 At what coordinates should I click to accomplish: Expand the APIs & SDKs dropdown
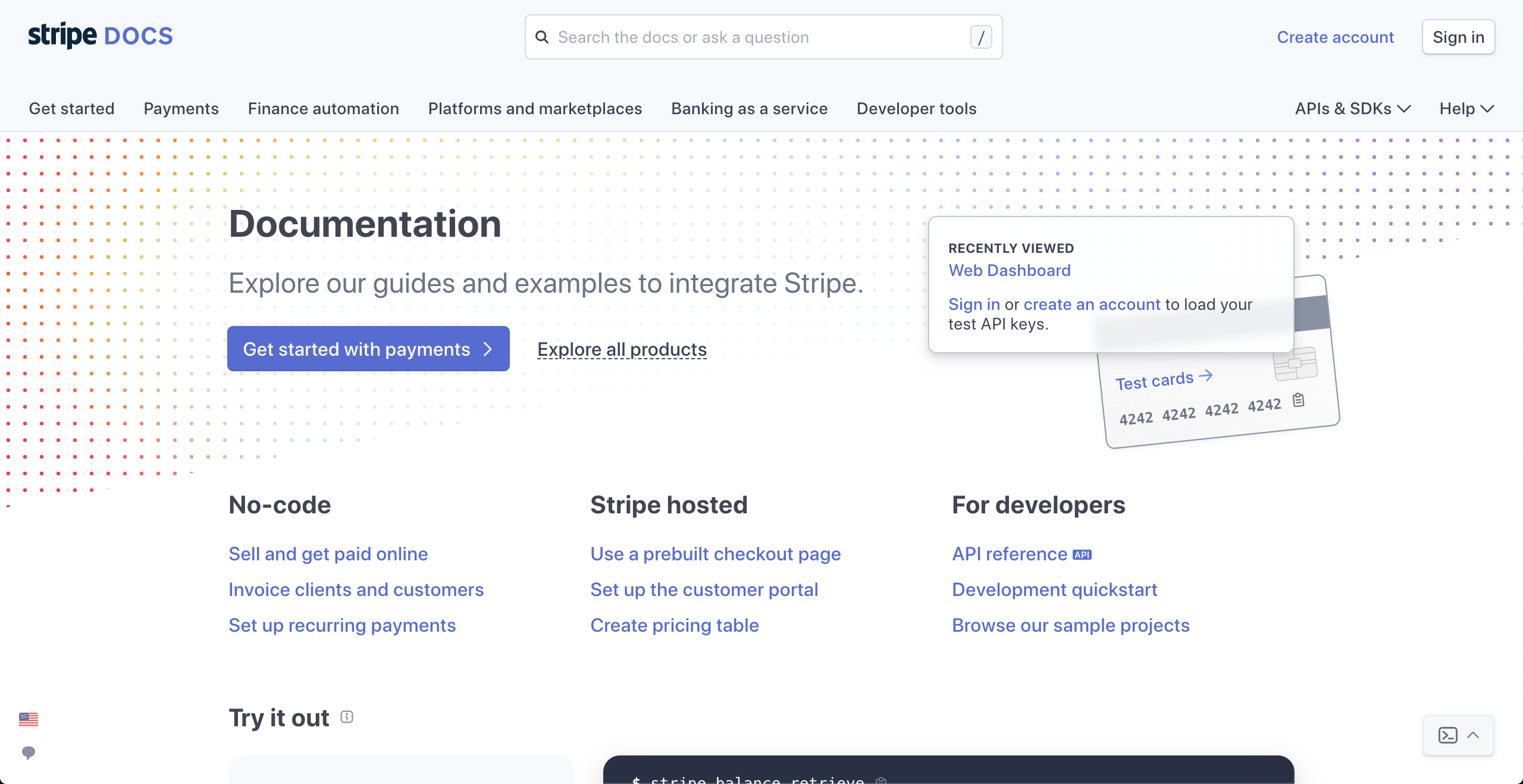1353,109
